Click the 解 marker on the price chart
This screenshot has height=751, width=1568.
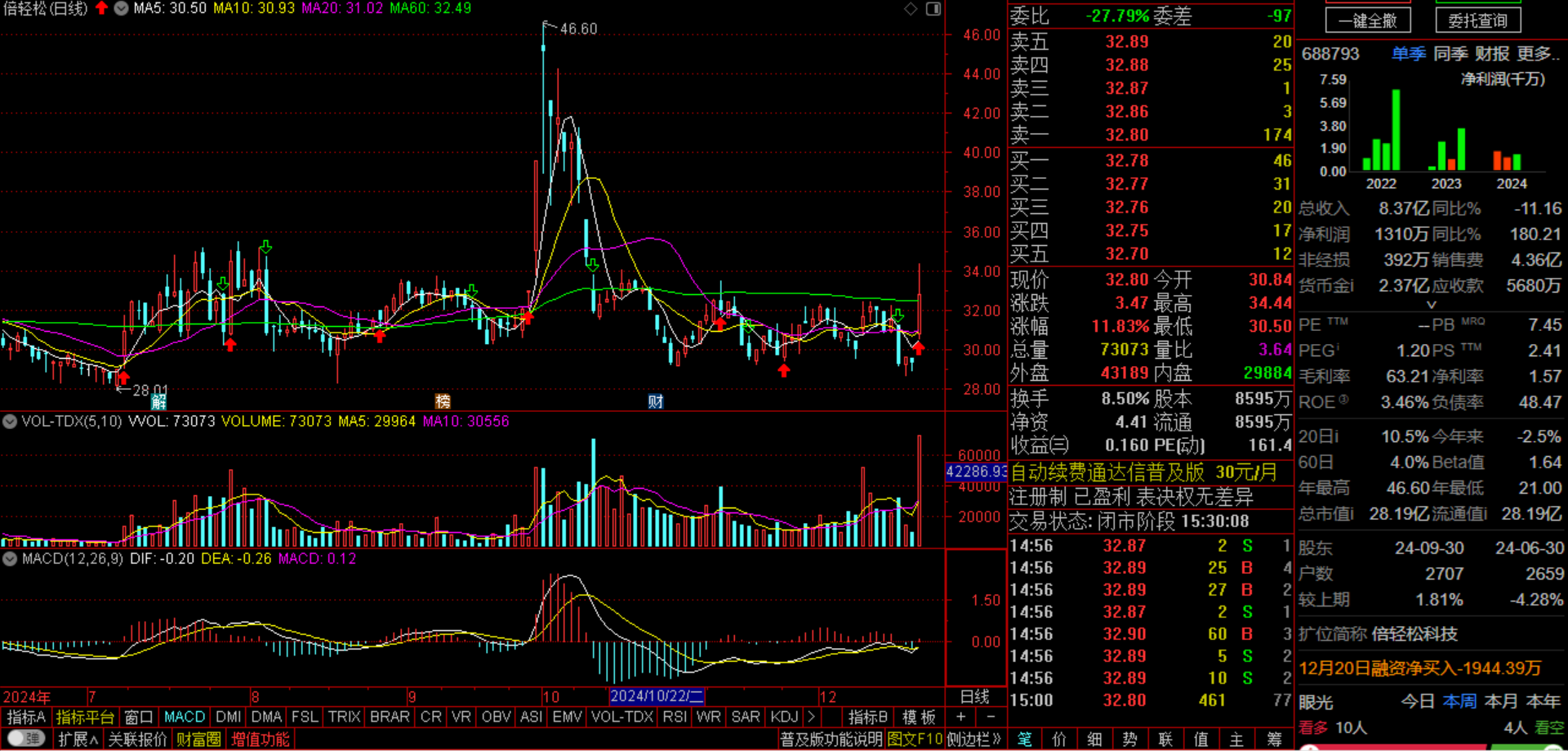click(x=159, y=401)
